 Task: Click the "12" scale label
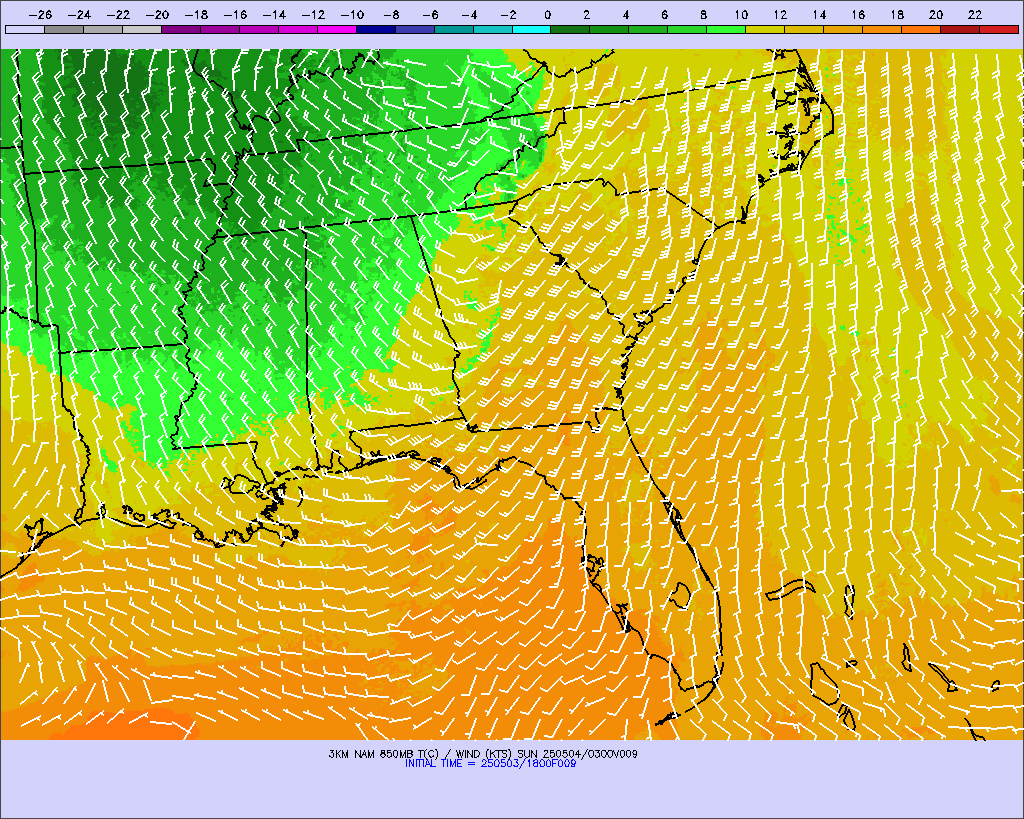click(x=780, y=14)
